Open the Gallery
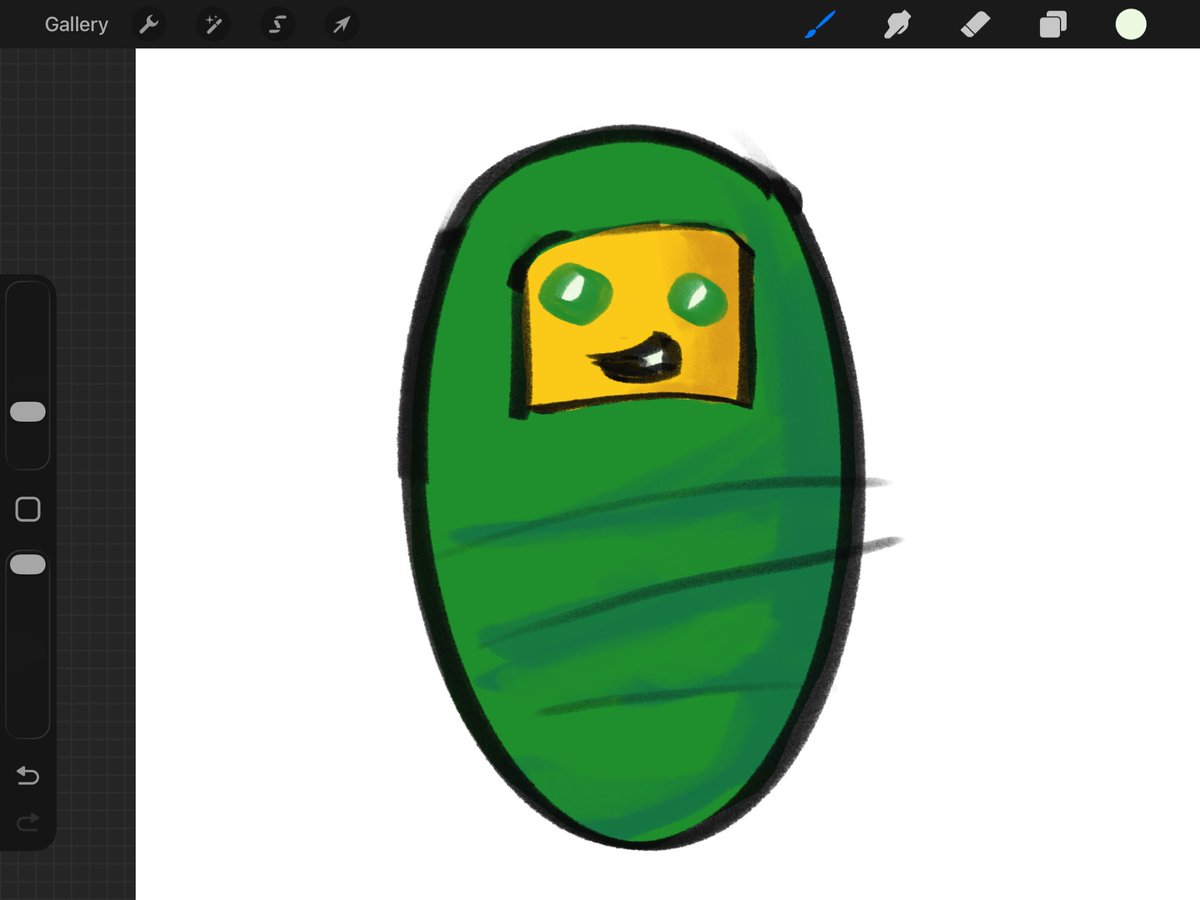Image resolution: width=1200 pixels, height=900 pixels. coord(76,25)
